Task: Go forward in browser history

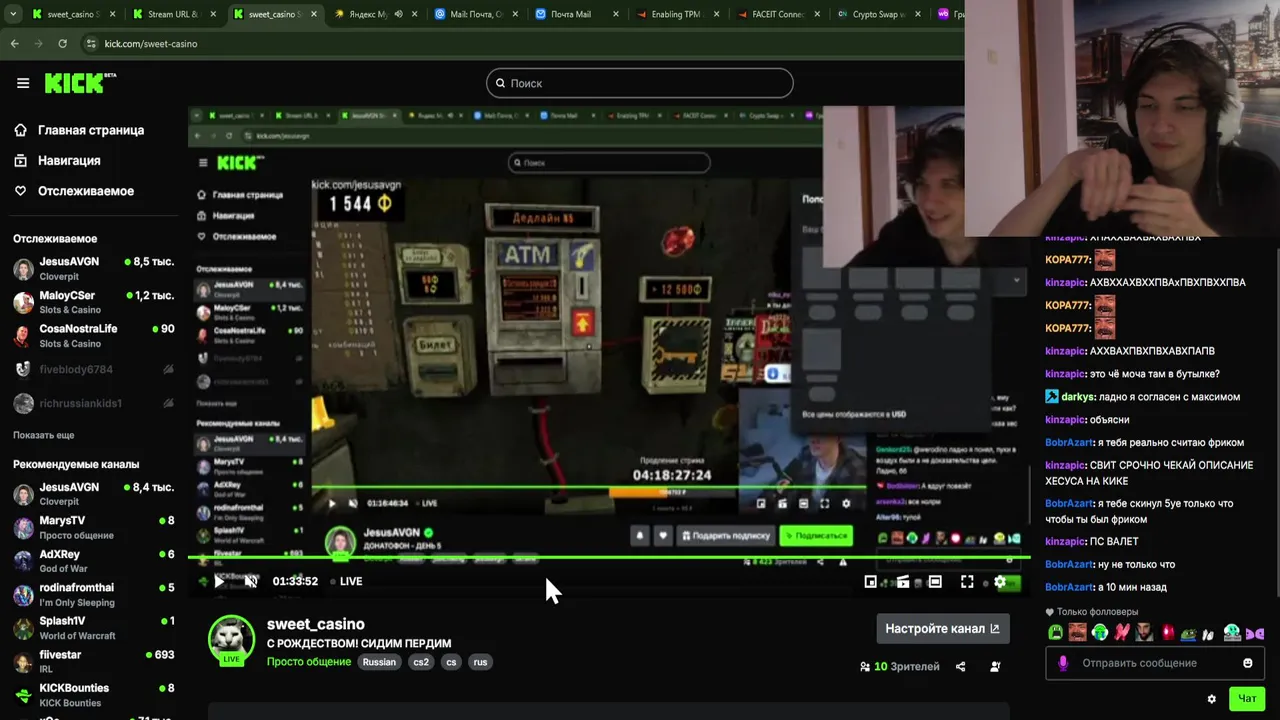Action: coord(38,44)
